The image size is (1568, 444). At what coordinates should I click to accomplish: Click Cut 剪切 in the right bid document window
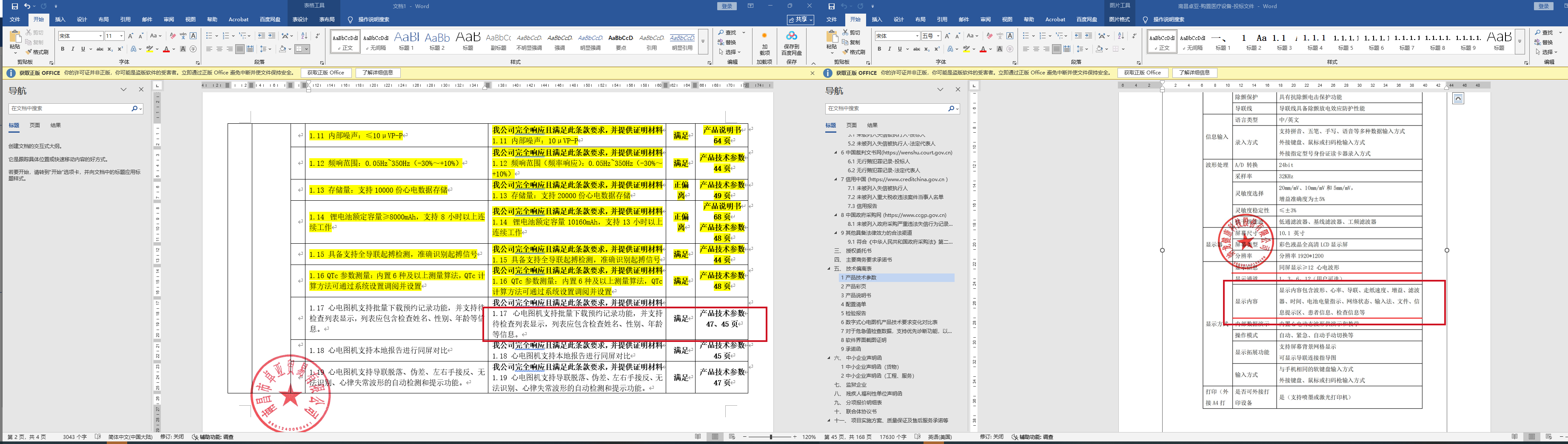850,33
